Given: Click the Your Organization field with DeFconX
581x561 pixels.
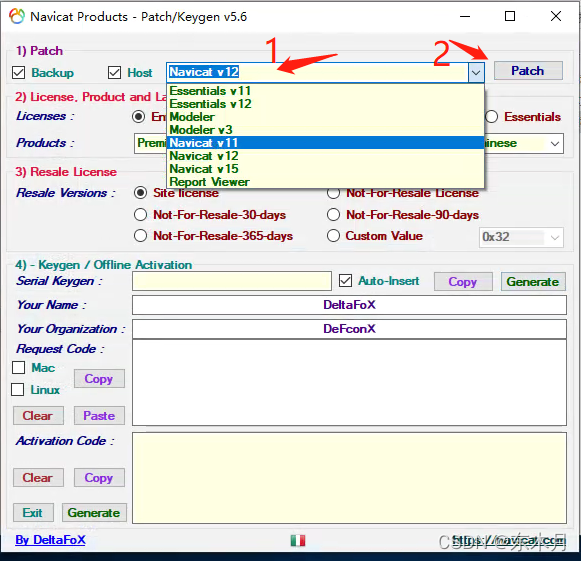Looking at the screenshot, I should [x=349, y=329].
